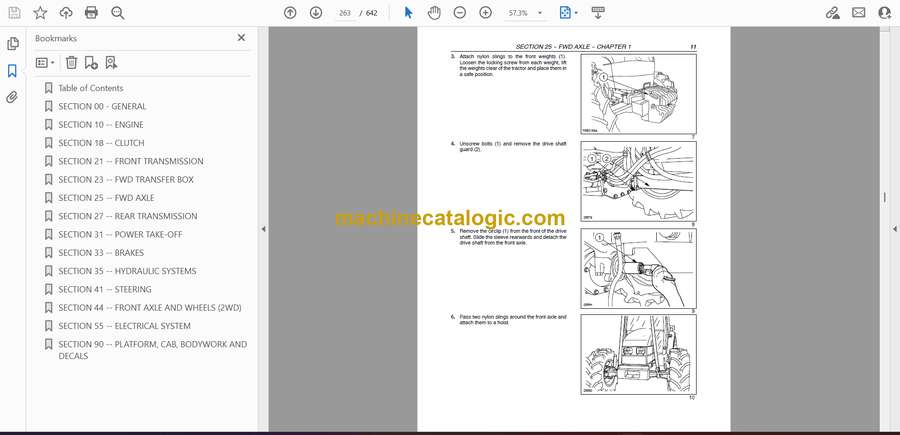
Task: Select SECTION 55 -- ELECTRICAL SYSTEM bookmark
Action: click(x=125, y=326)
